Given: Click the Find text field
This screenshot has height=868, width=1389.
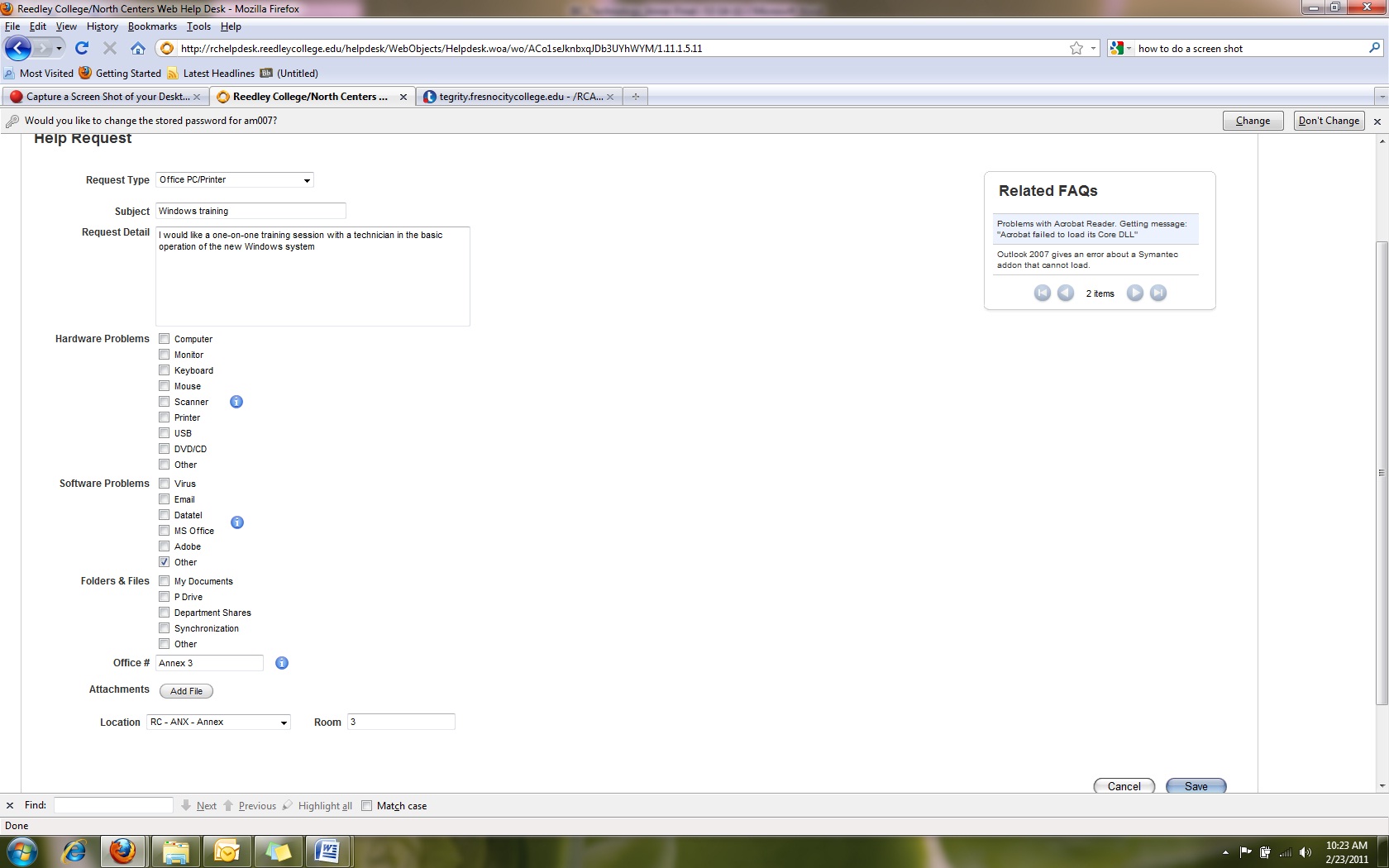Looking at the screenshot, I should tap(113, 805).
